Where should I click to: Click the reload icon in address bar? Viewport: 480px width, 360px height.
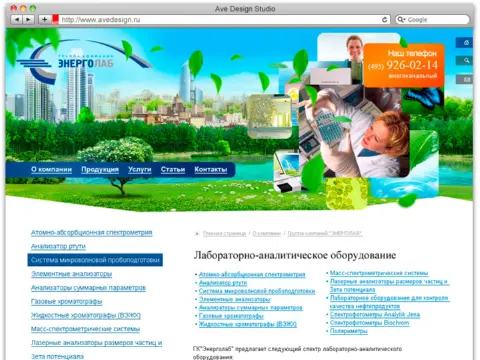tap(384, 20)
